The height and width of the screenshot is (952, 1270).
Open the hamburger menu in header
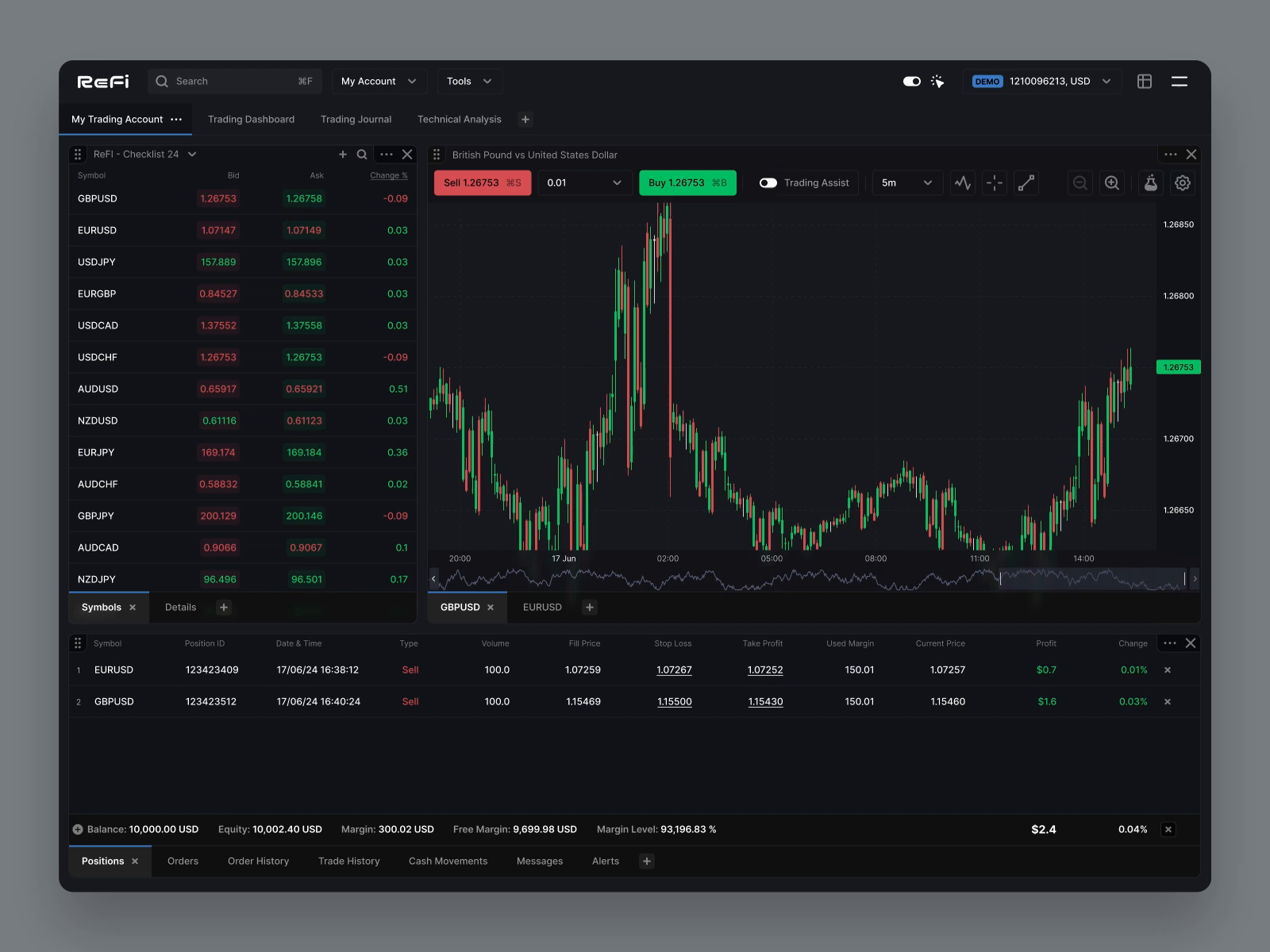coord(1180,81)
